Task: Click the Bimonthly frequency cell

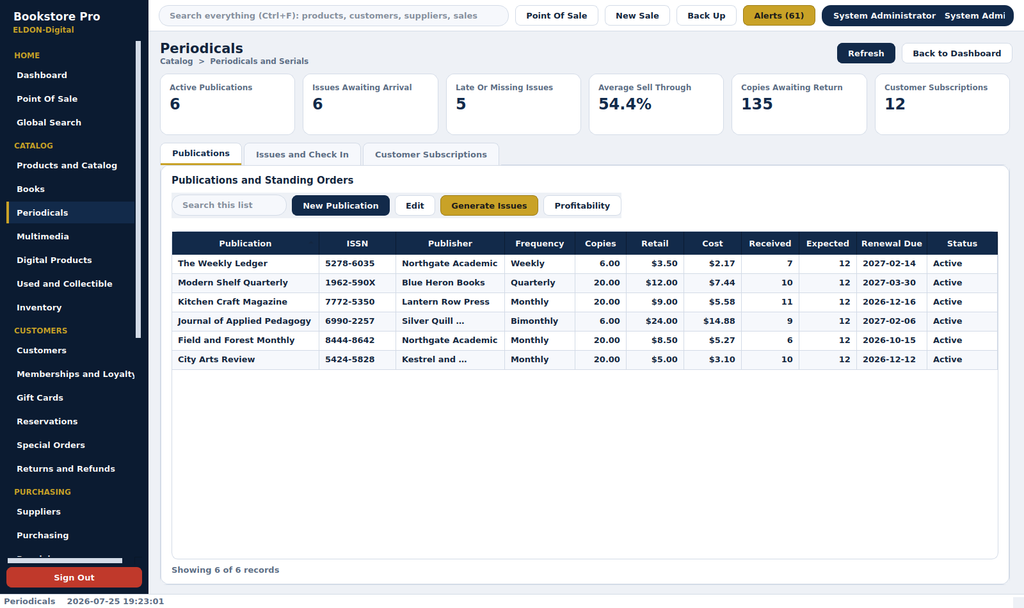Action: [539, 321]
